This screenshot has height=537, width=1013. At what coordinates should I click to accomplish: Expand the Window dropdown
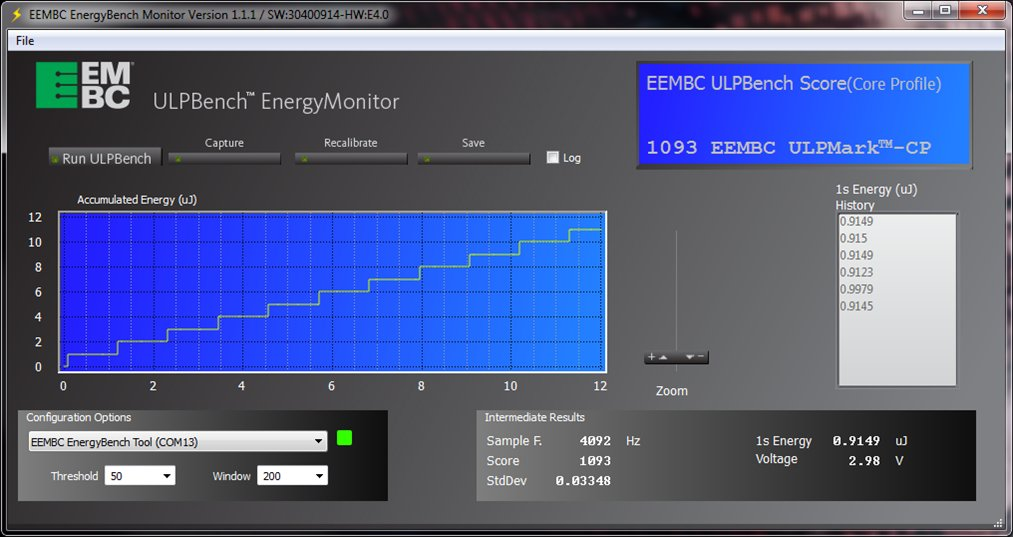pyautogui.click(x=292, y=476)
